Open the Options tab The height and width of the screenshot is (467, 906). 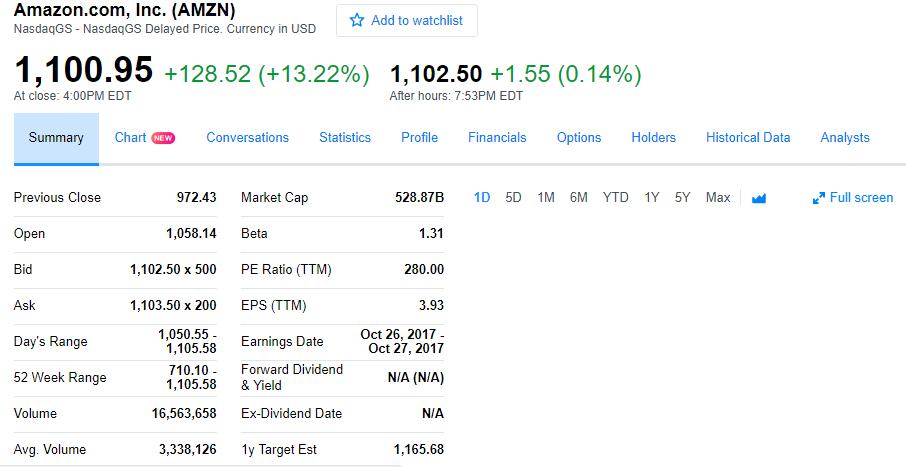579,138
